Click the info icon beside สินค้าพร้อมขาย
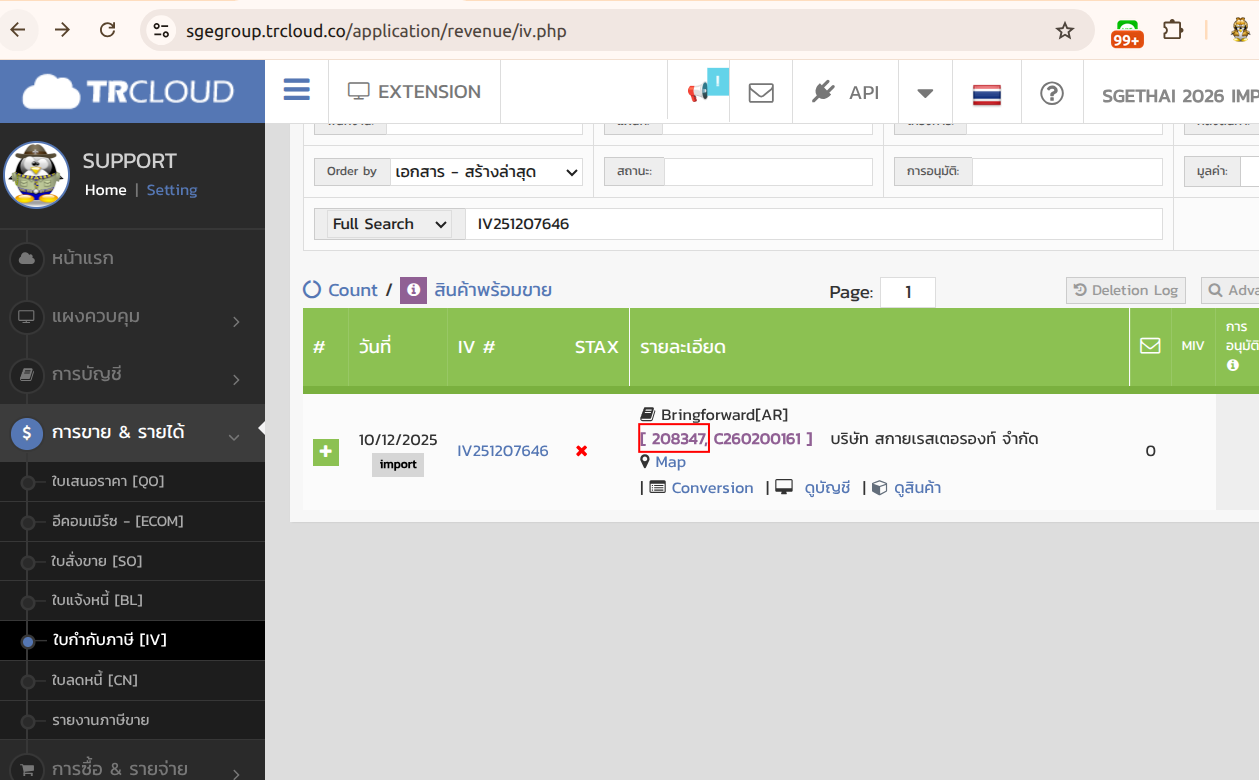Screen dimensions: 1259x780 tap(413, 290)
